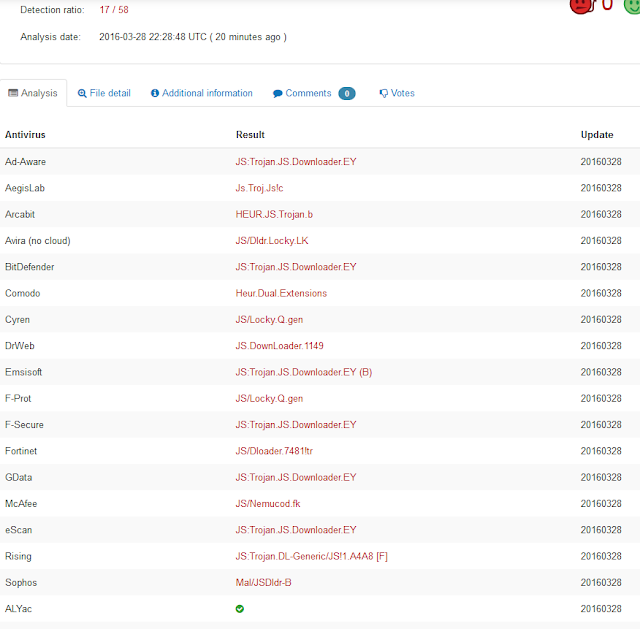This screenshot has height=629, width=640.
Task: Select the AegisLab result Js.Troj.Js!c
Action: (x=259, y=188)
